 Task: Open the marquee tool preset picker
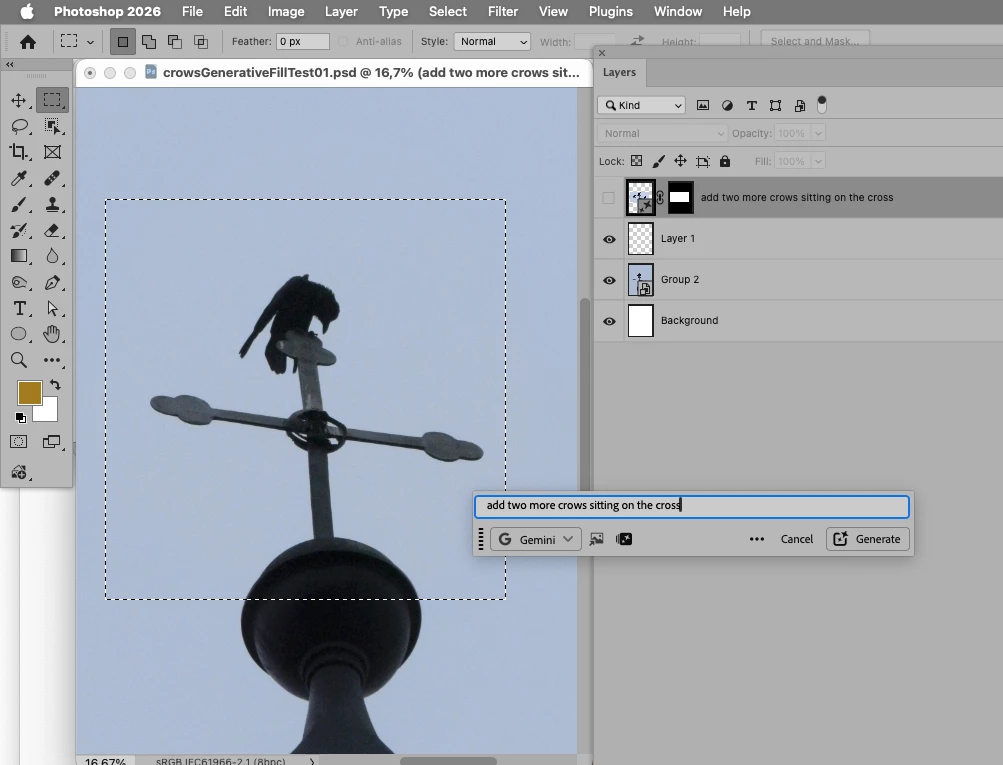pyautogui.click(x=90, y=42)
